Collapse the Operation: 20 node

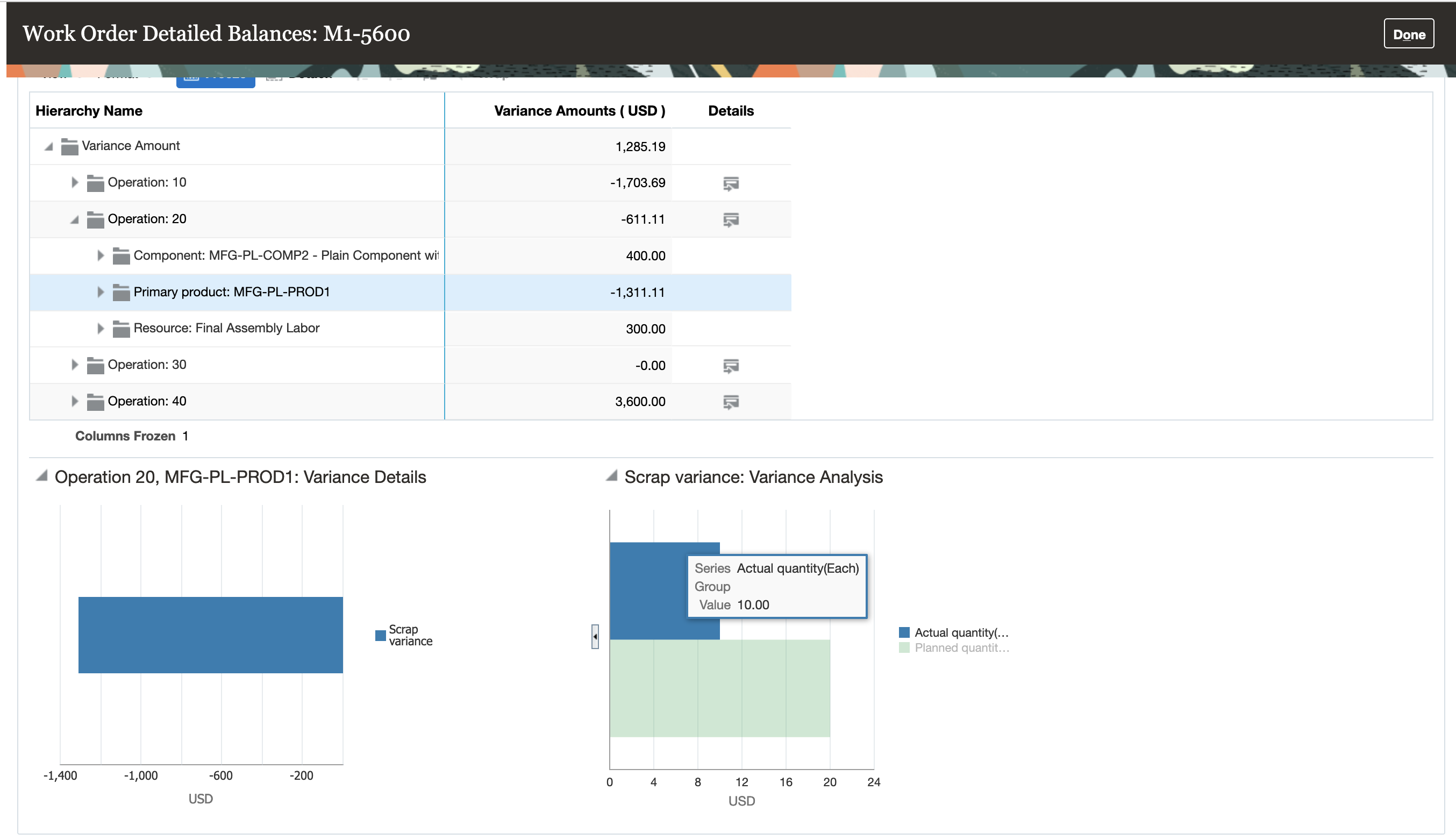coord(74,219)
